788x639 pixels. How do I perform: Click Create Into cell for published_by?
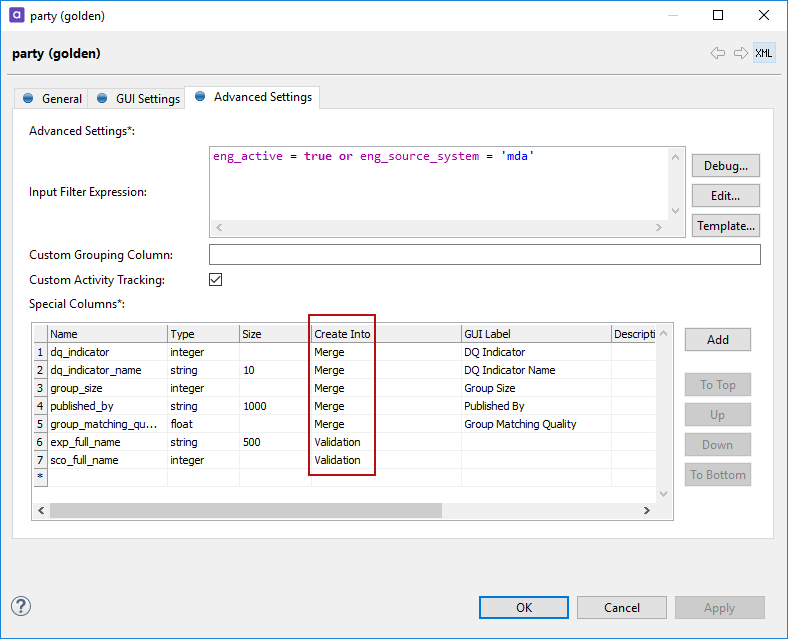[x=342, y=406]
